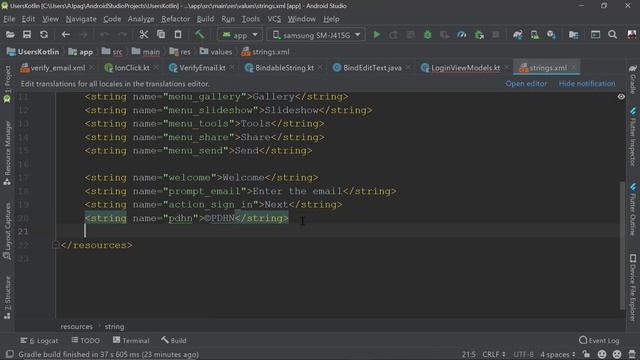Toggle the inspections eye icon in editor
640x360 pixels.
coord(621,97)
